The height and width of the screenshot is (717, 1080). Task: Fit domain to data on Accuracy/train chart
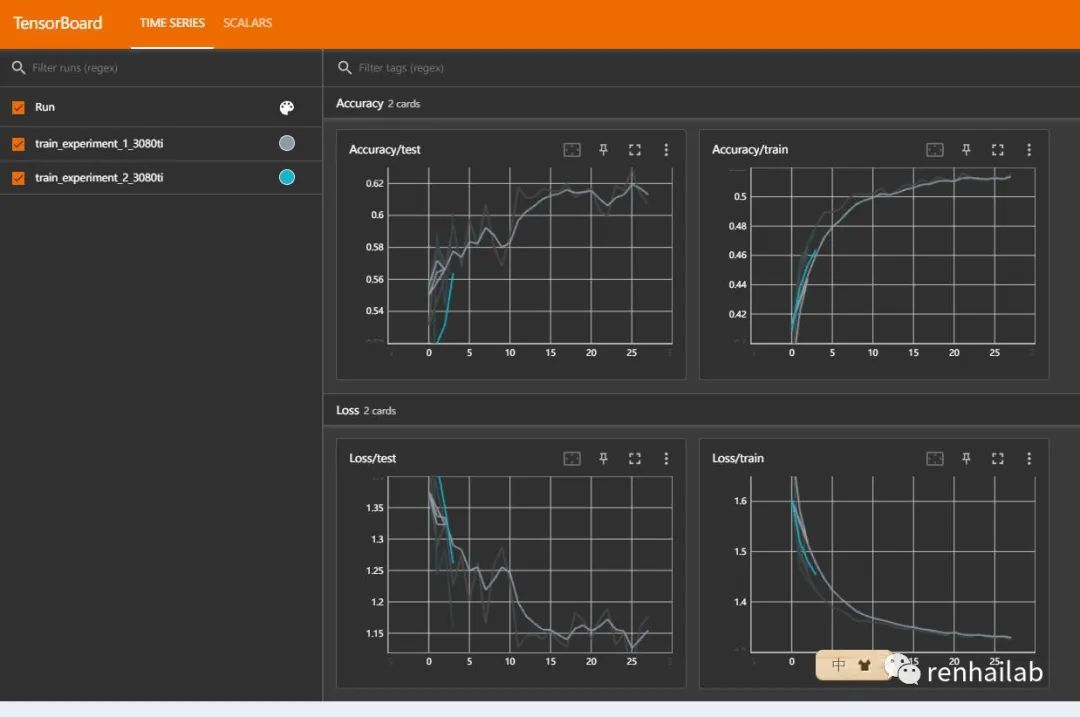click(x=935, y=149)
